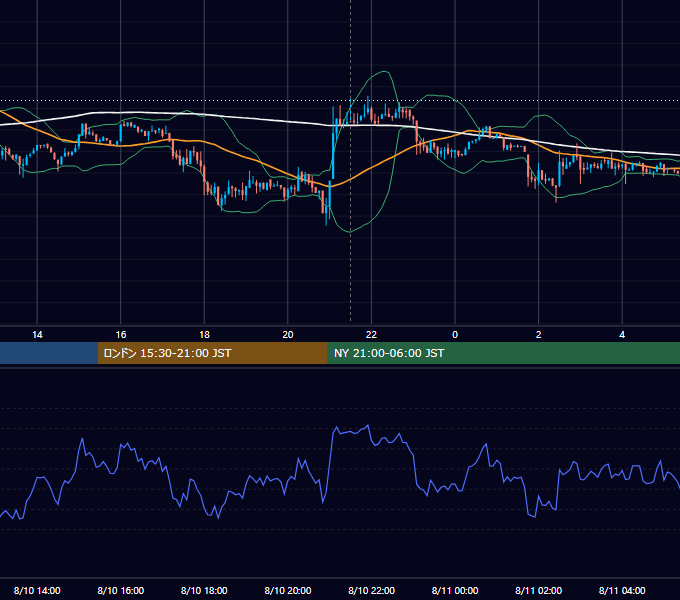Click the 8/10 16:00 date label
680x600 pixels.
click(x=121, y=590)
